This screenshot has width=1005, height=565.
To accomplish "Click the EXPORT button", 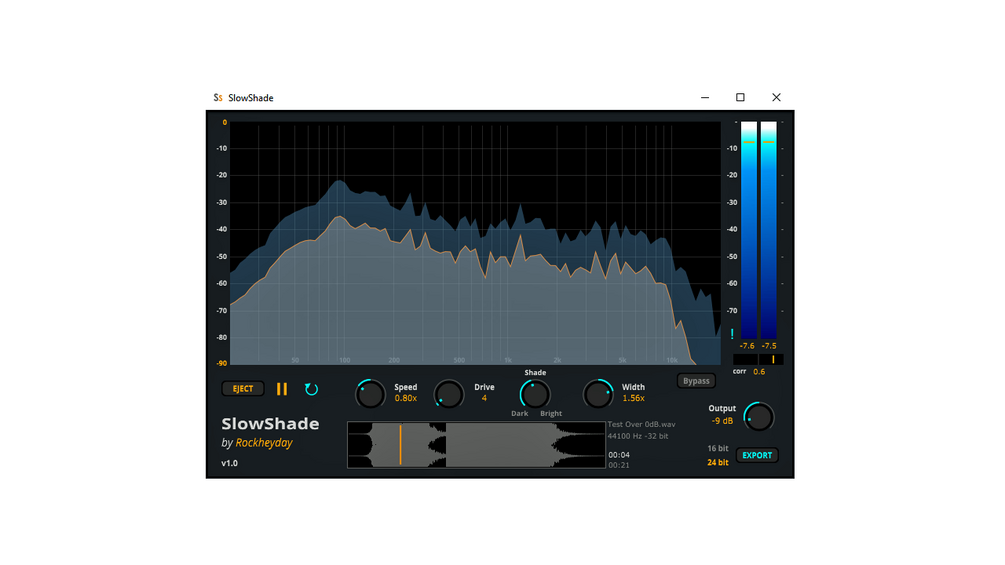I will click(x=757, y=455).
